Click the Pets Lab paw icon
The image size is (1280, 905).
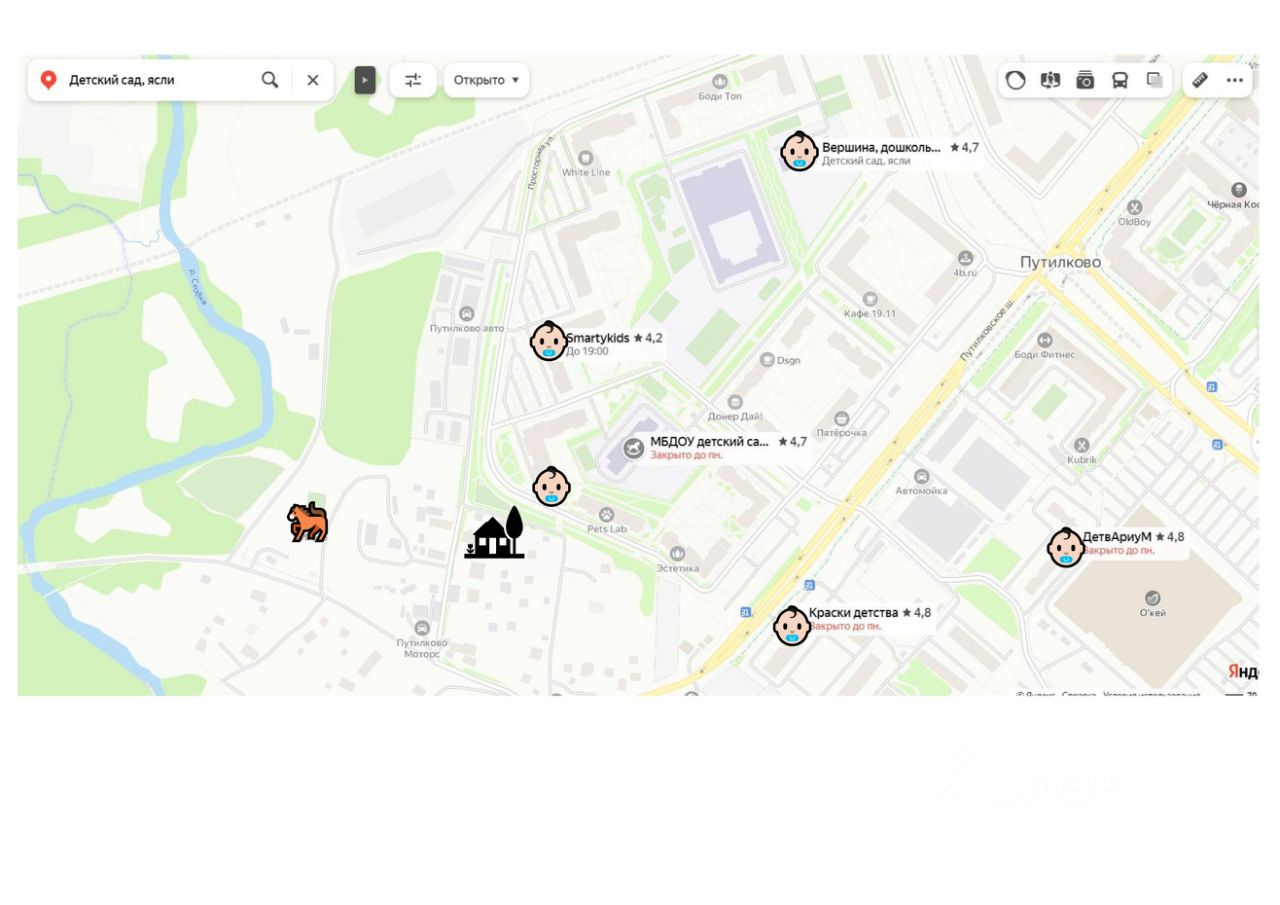(606, 514)
